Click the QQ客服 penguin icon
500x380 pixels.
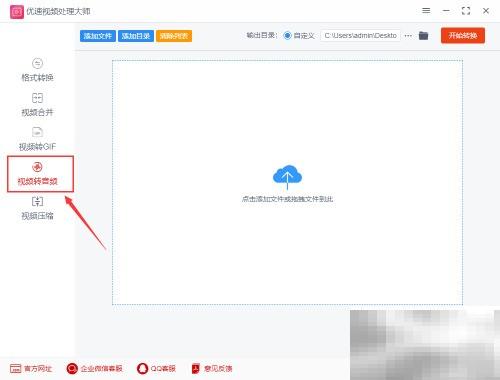click(x=142, y=368)
